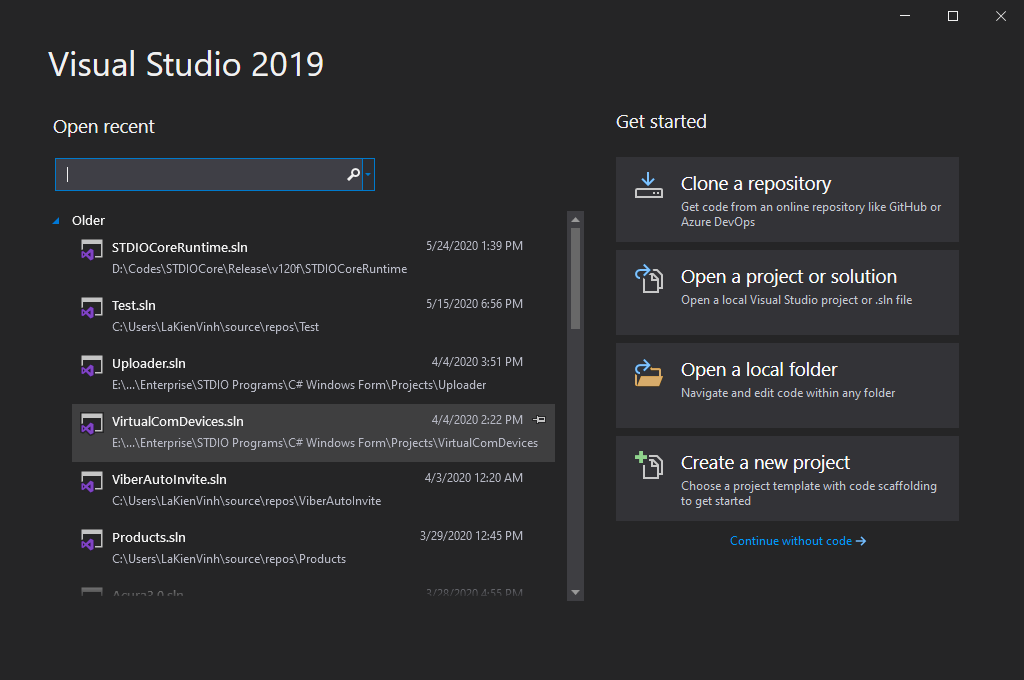Click the Uploader.sln solution icon
The image size is (1024, 680).
pos(91,366)
